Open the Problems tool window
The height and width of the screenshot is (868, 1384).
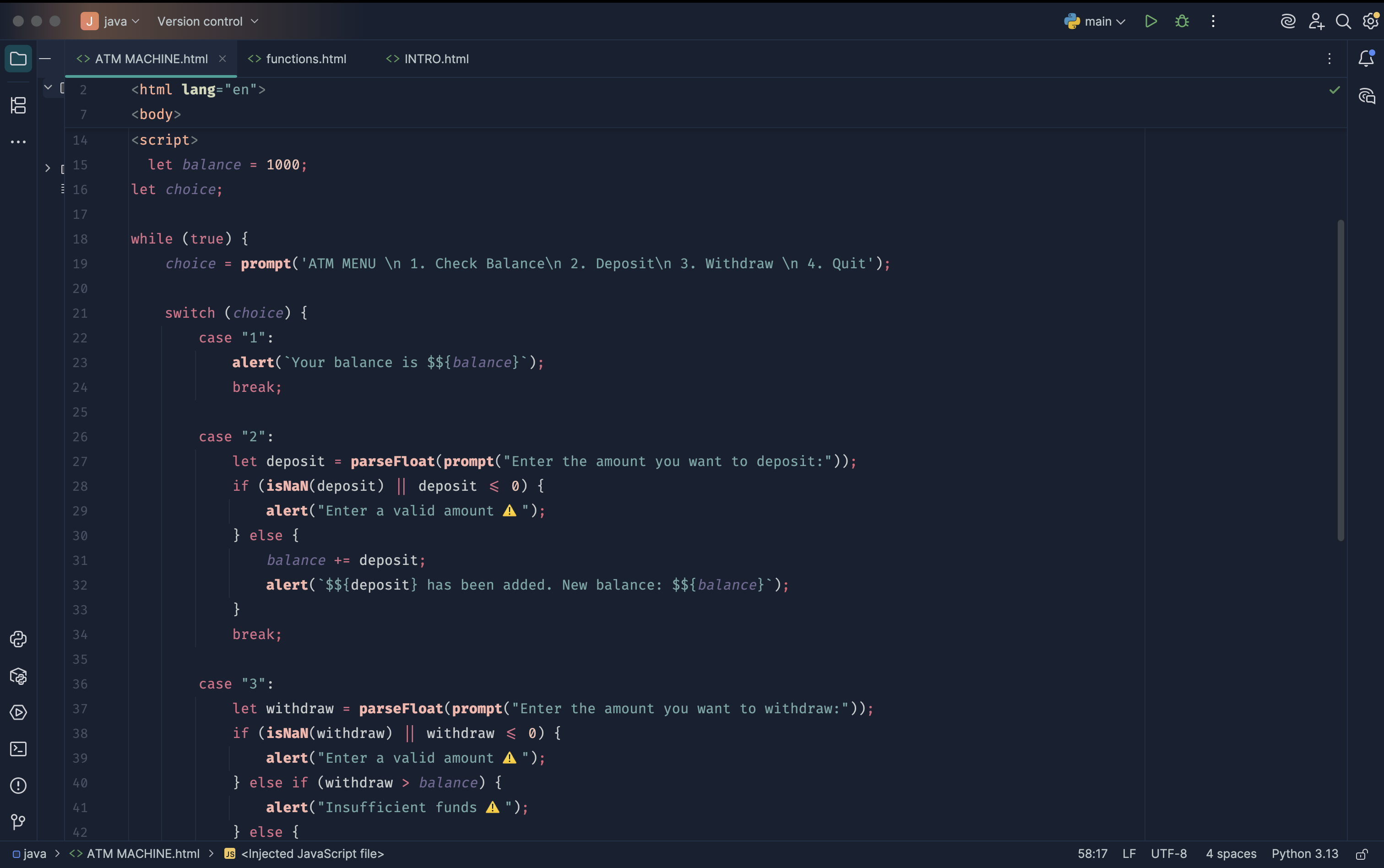tap(18, 785)
